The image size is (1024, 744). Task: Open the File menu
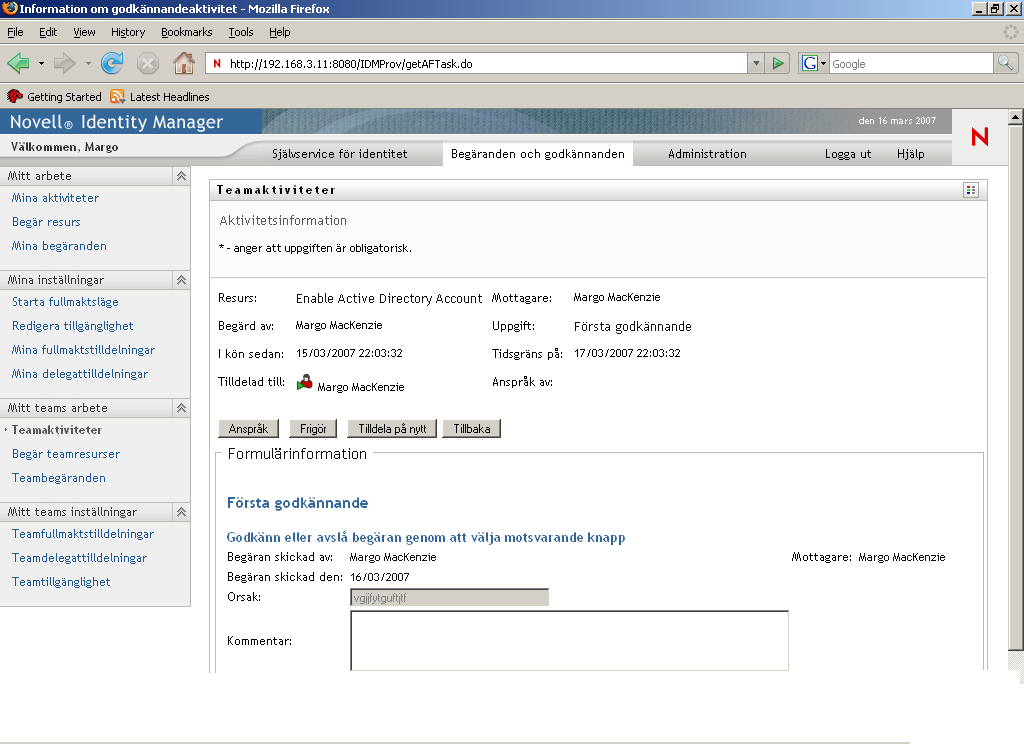[x=15, y=32]
